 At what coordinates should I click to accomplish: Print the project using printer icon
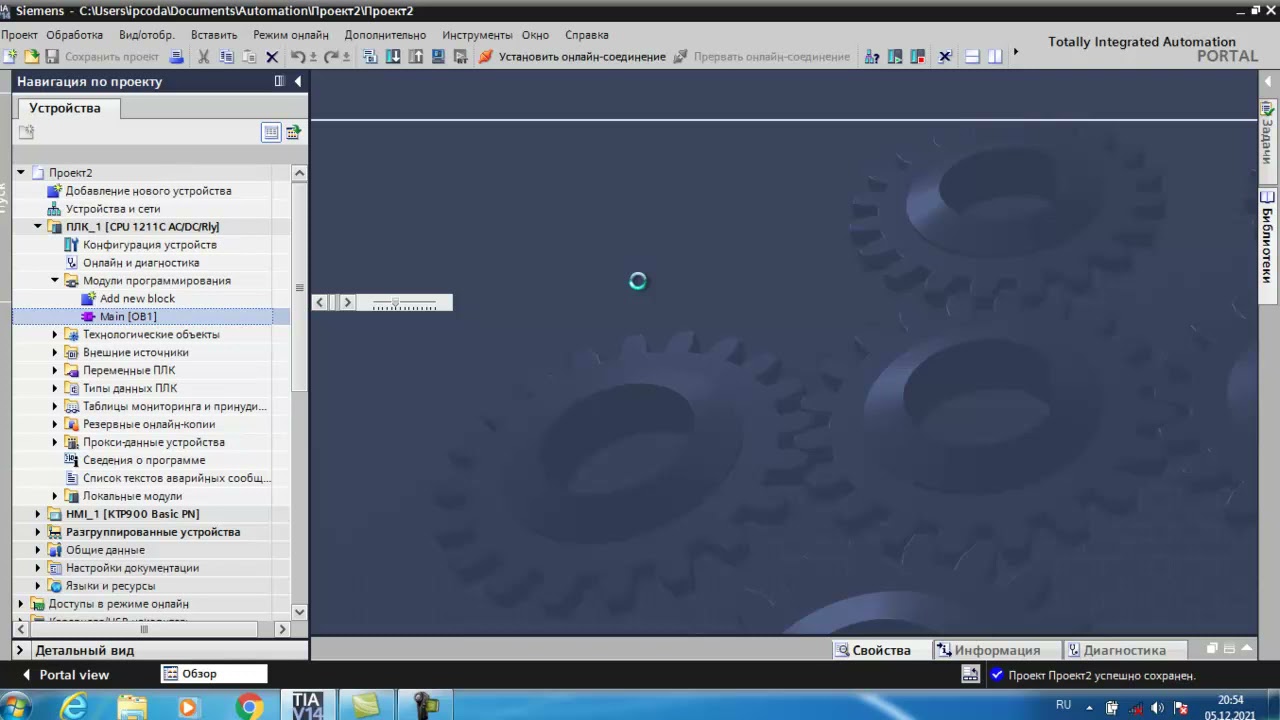(177, 57)
